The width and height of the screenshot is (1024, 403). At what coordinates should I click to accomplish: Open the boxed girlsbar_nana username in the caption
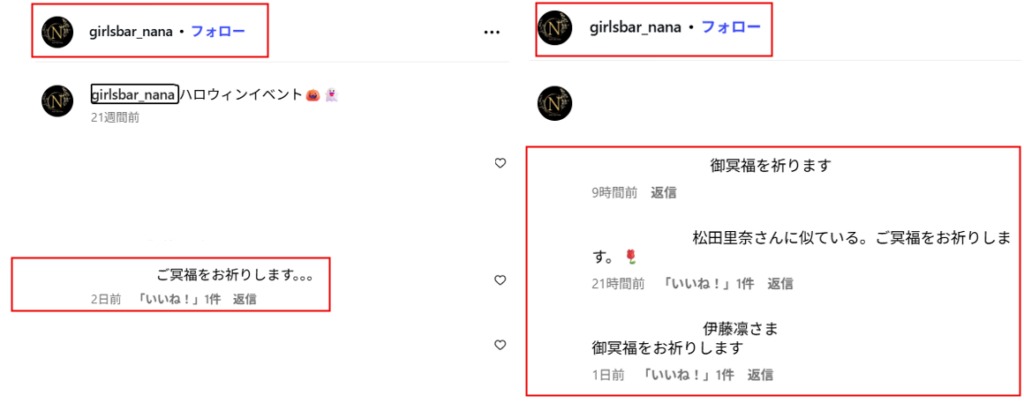134,95
